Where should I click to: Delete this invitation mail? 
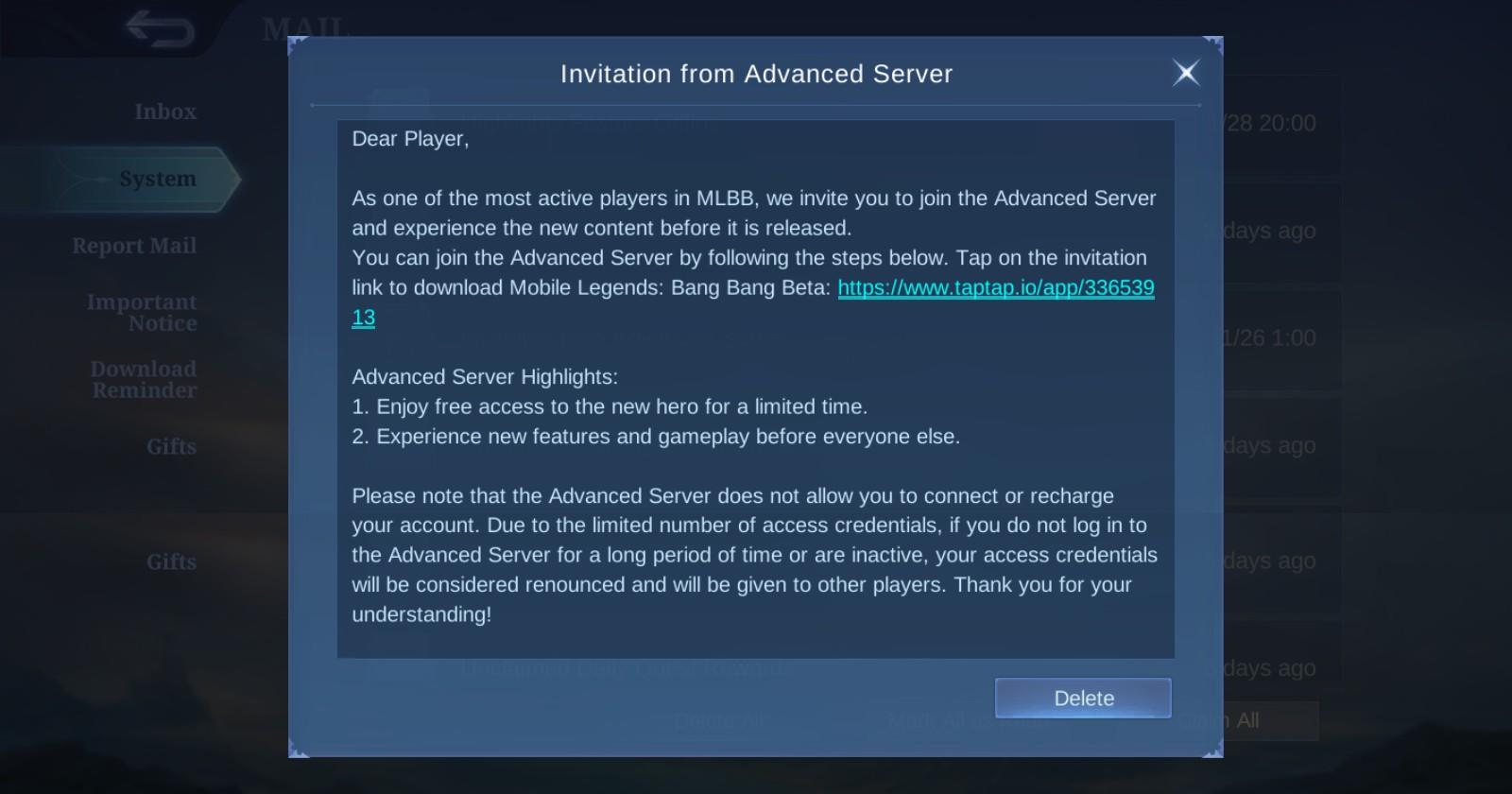pyautogui.click(x=1083, y=698)
